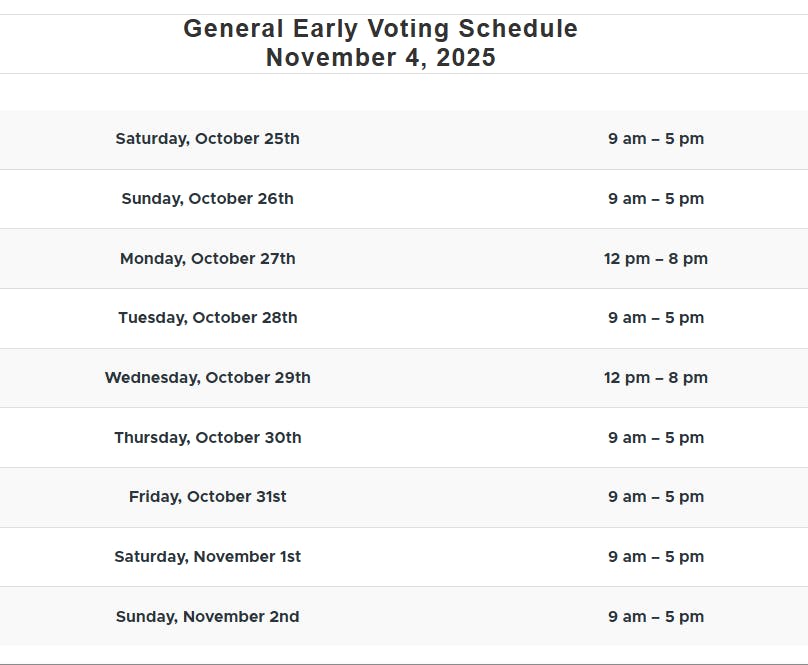This screenshot has height=665, width=808.
Task: Select the Friday, October 31st date cell
Action: tap(207, 497)
